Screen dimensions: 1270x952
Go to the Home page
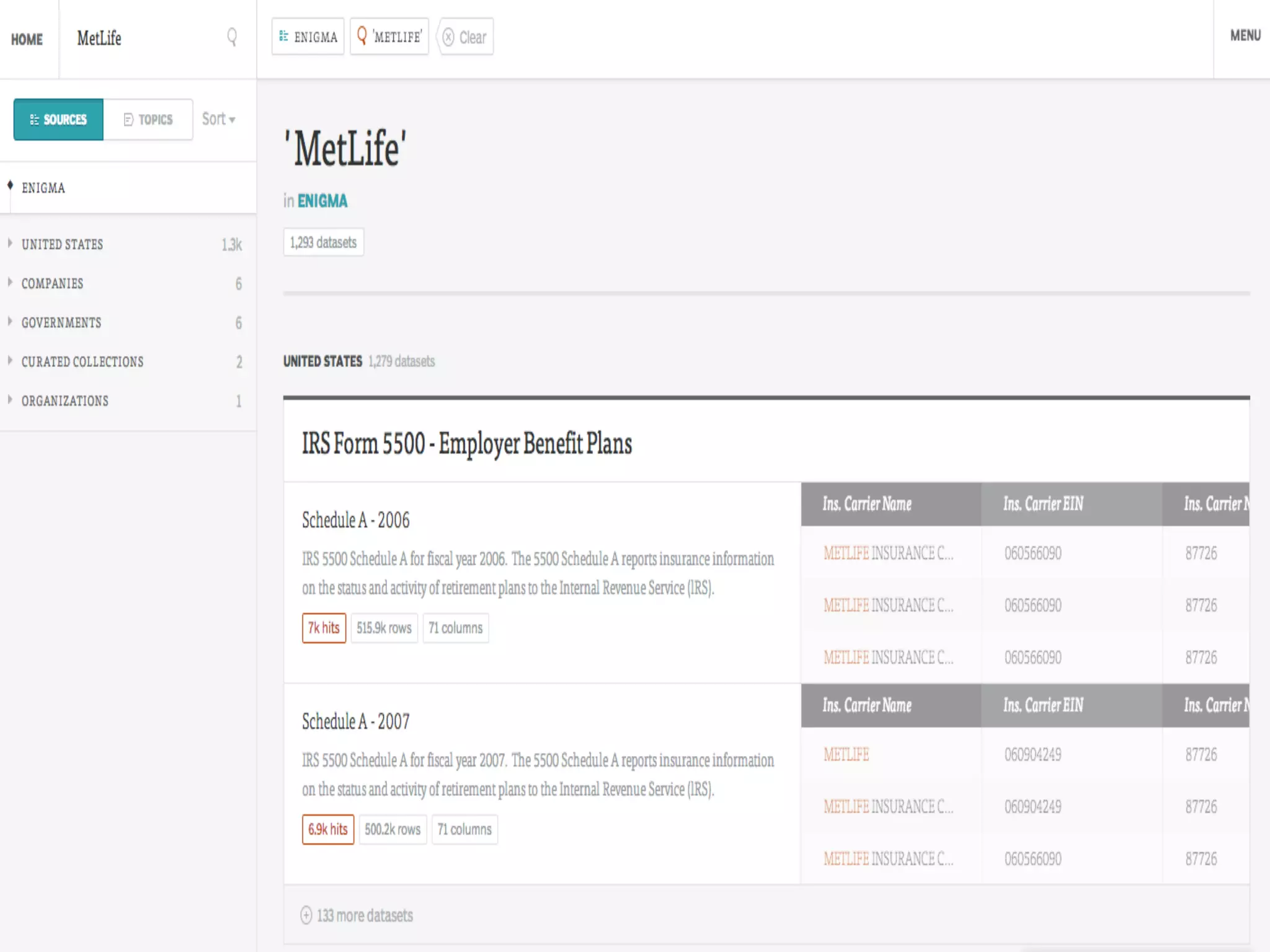tap(27, 40)
